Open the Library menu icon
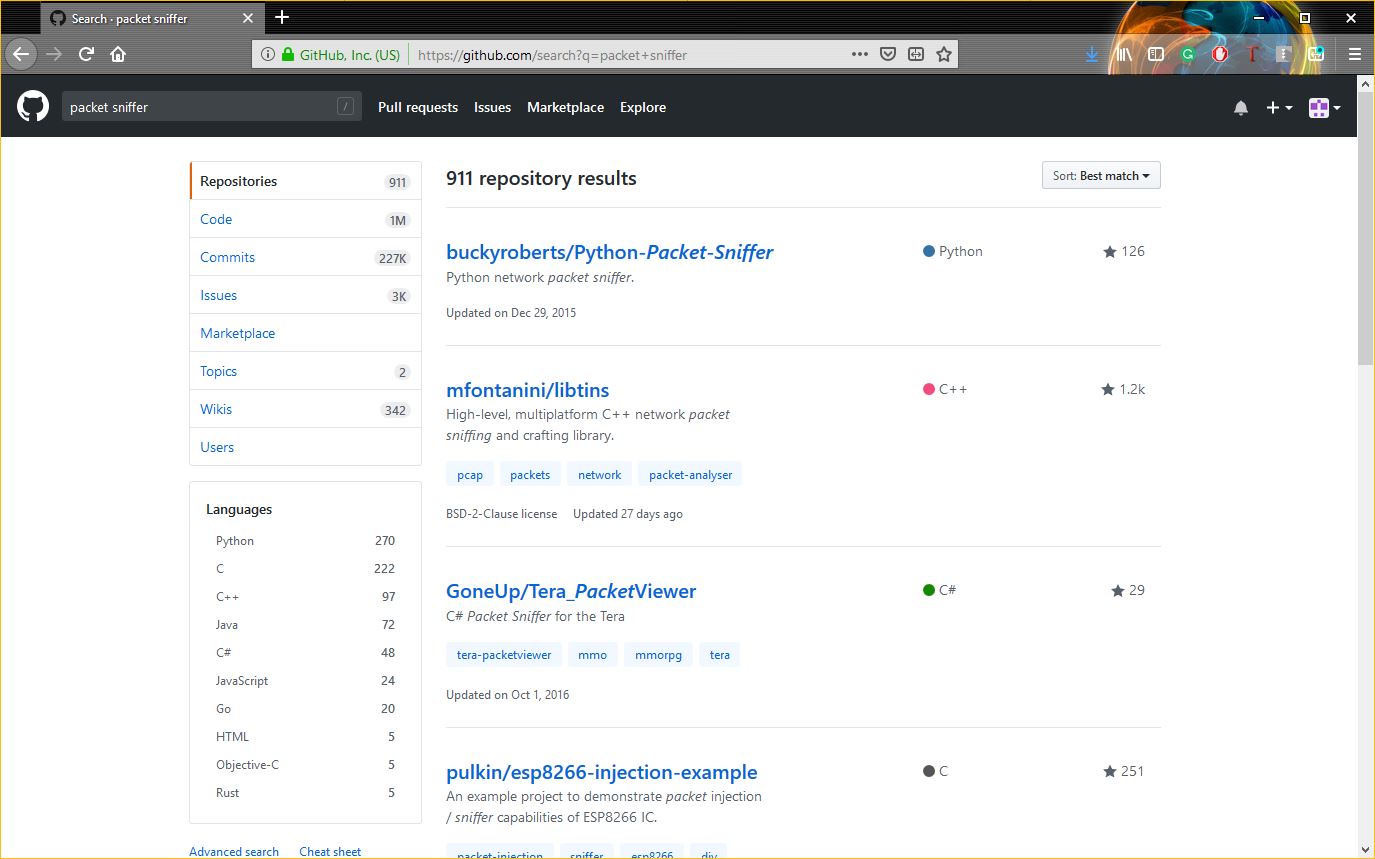1375x859 pixels. 1124,54
